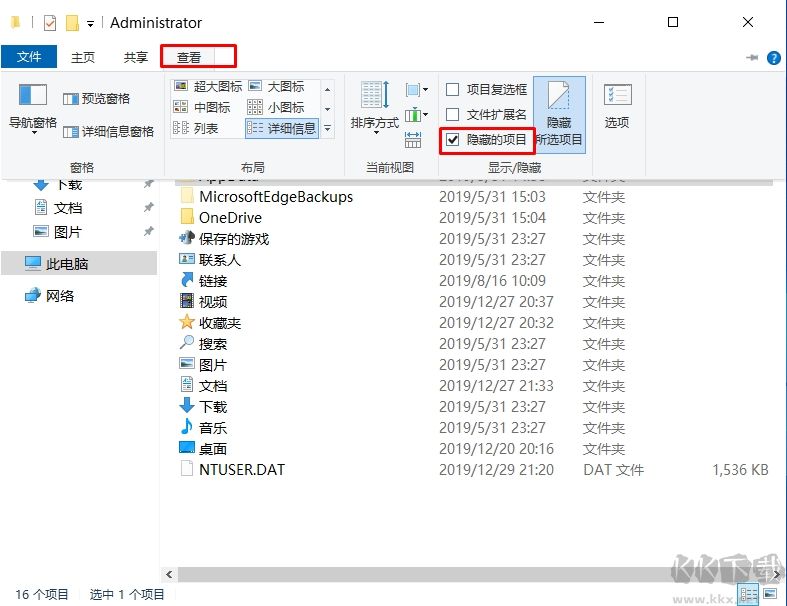Expand the layout gallery more arrow
The width and height of the screenshot is (787, 606).
tap(327, 129)
